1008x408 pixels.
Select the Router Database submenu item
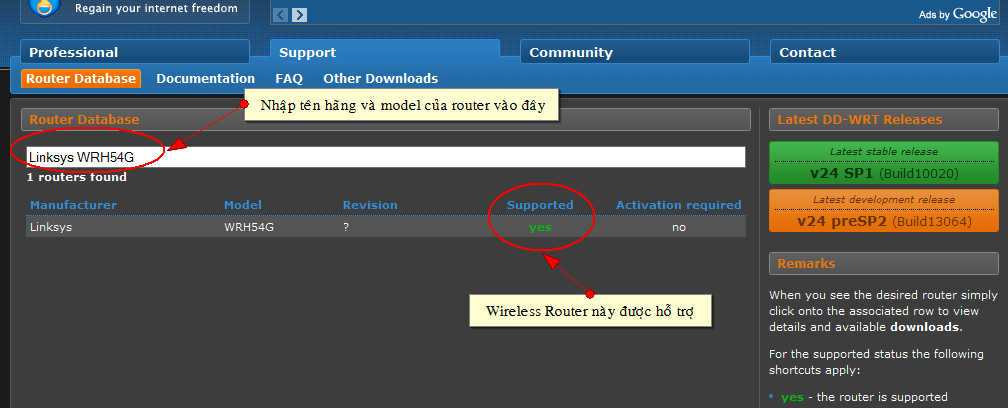click(81, 78)
